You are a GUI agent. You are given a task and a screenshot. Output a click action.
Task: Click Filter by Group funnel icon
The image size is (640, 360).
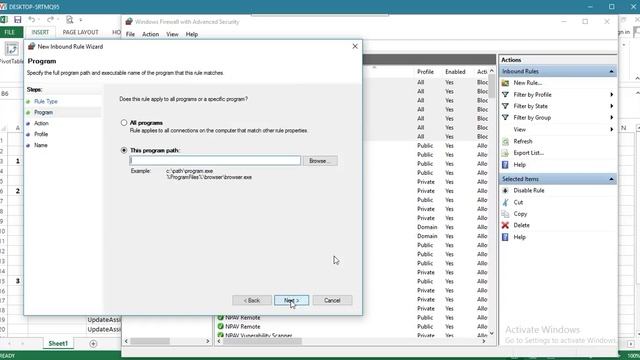tap(505, 118)
